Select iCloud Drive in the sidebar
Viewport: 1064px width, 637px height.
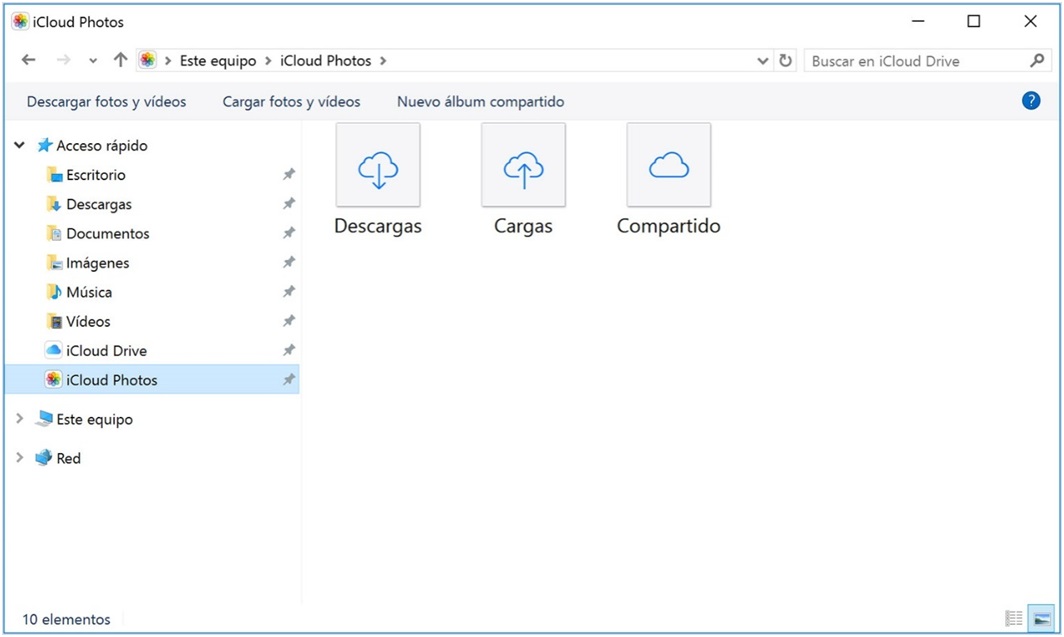point(107,350)
